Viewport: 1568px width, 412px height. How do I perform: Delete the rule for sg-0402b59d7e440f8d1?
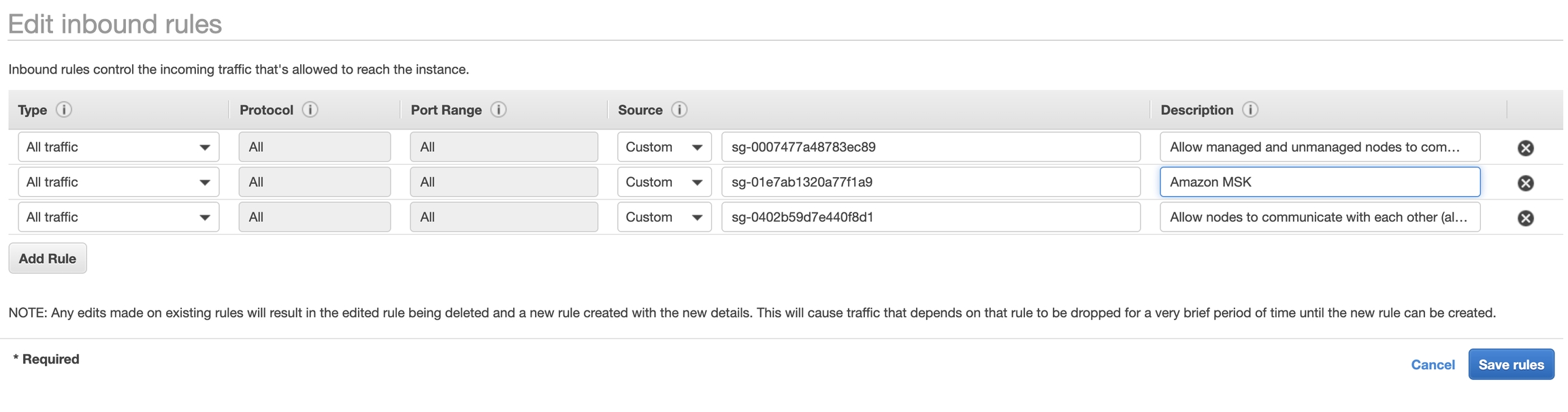[x=1526, y=218]
